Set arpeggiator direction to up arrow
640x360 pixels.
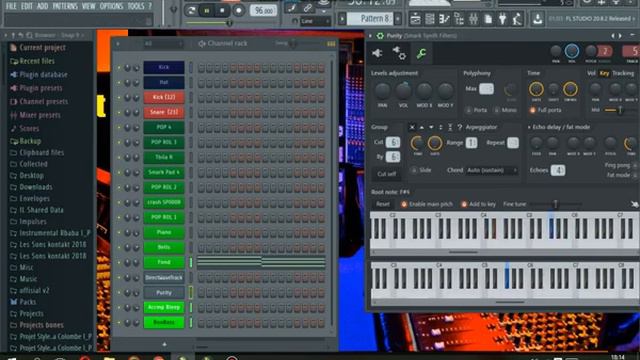click(x=422, y=127)
